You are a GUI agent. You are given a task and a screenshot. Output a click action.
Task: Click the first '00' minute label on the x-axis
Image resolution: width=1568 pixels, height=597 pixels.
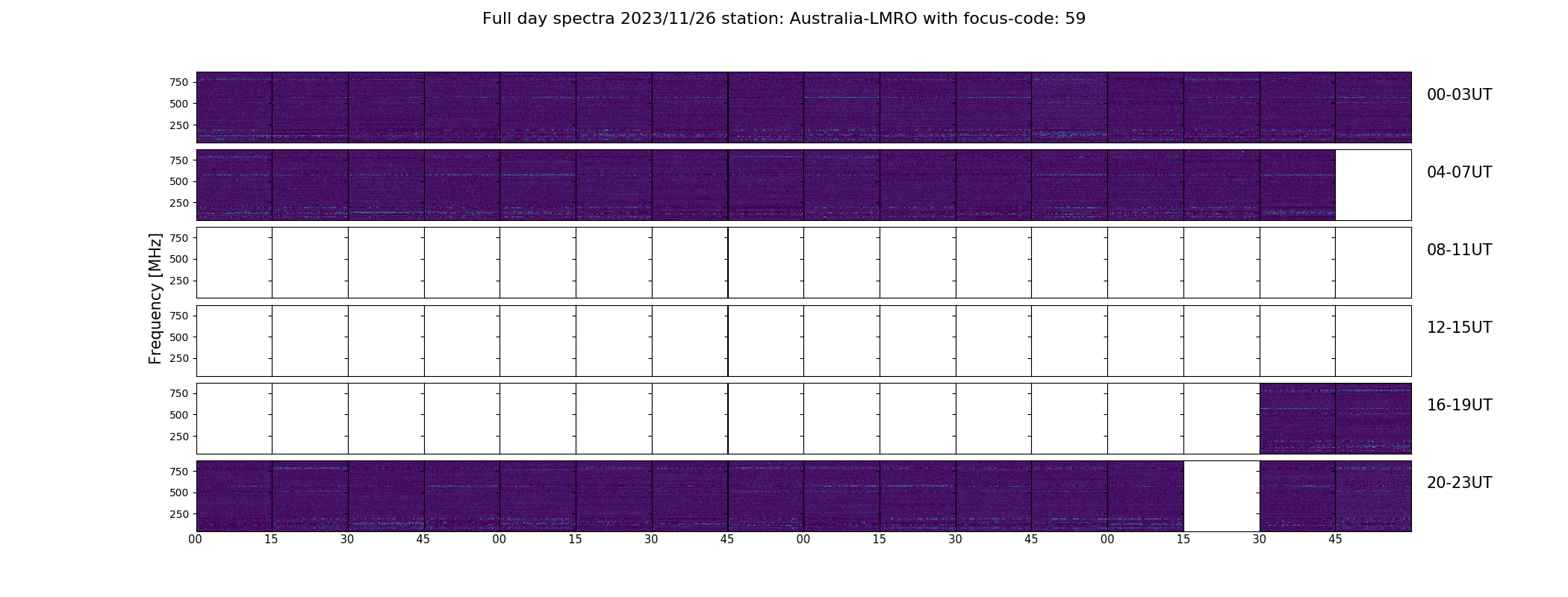point(196,540)
